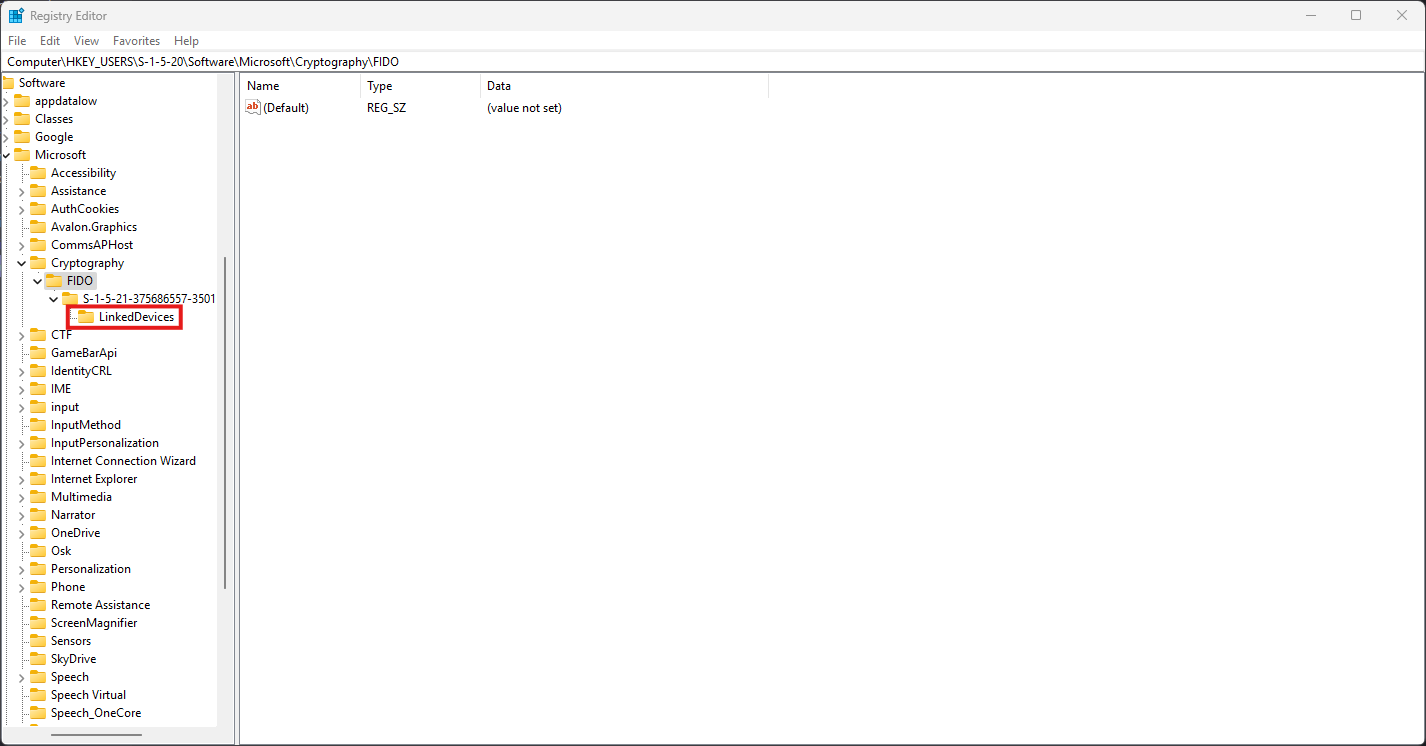Select the LinkedDevices folder icon
This screenshot has width=1426, height=746.
(86, 317)
